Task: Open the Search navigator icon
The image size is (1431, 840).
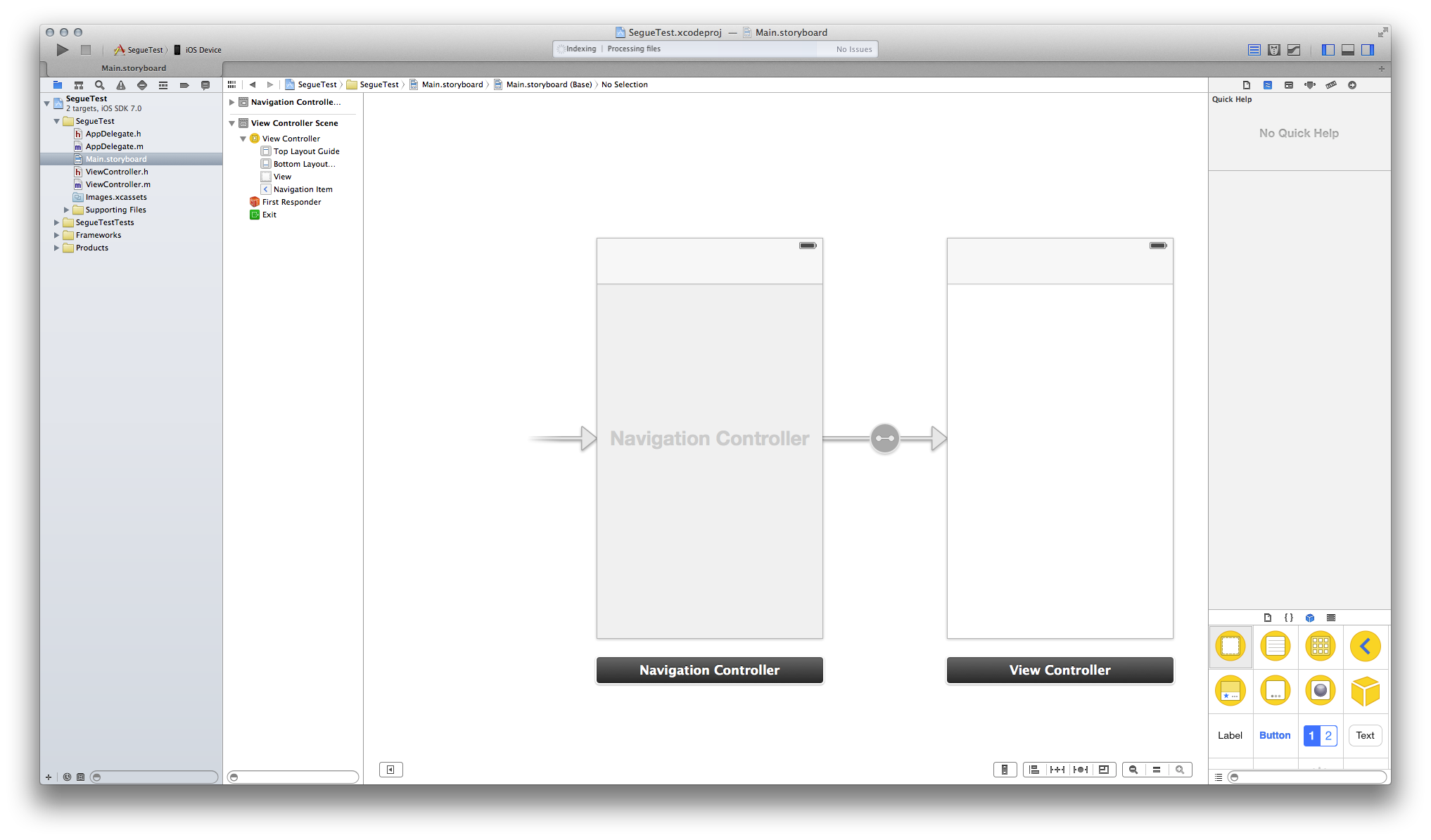Action: coord(100,85)
